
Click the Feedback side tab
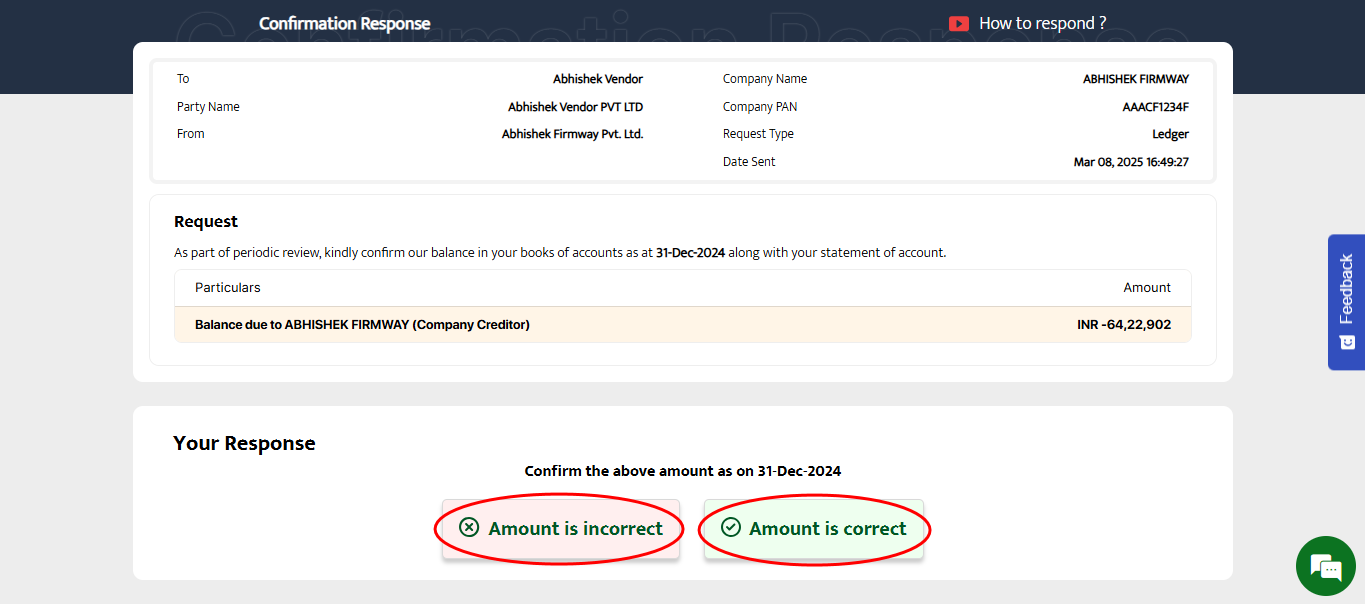tap(1346, 290)
